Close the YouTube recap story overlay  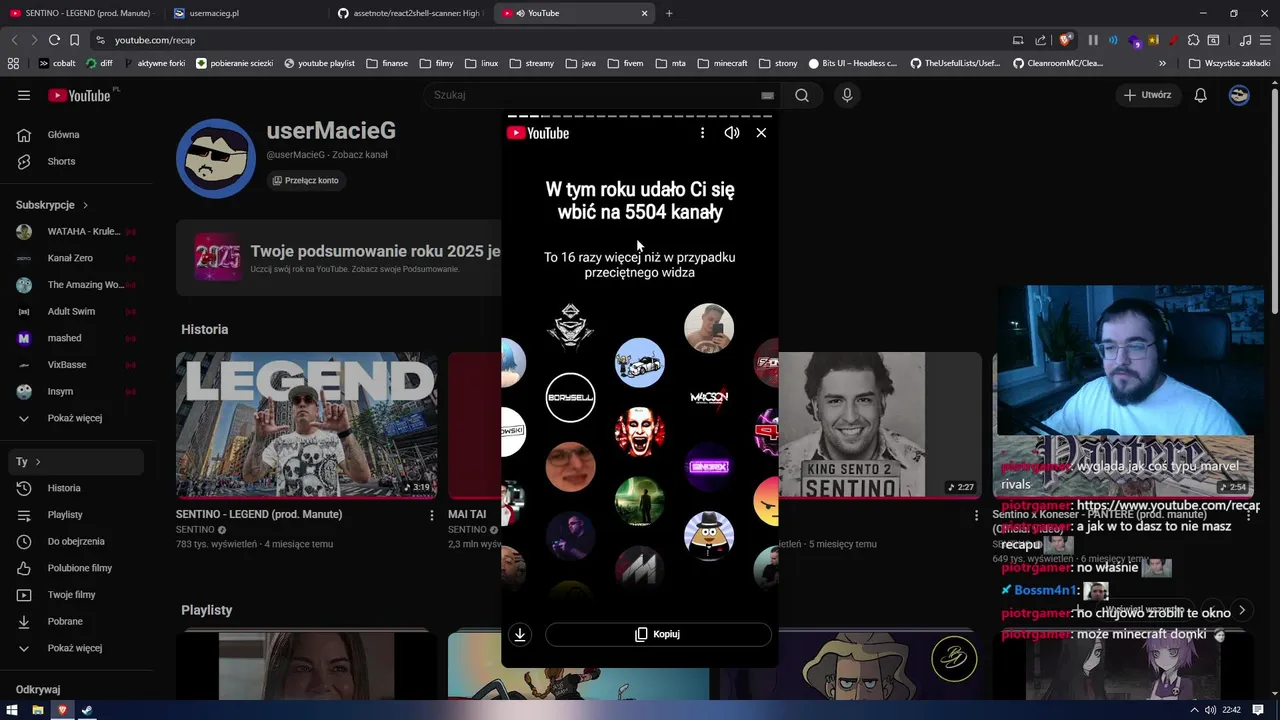(x=761, y=132)
